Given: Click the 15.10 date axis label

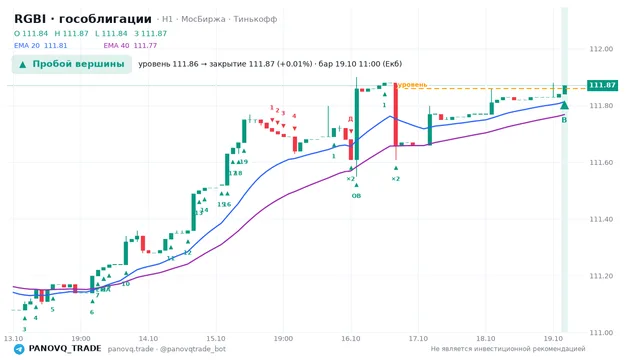Looking at the screenshot, I should click(216, 339).
